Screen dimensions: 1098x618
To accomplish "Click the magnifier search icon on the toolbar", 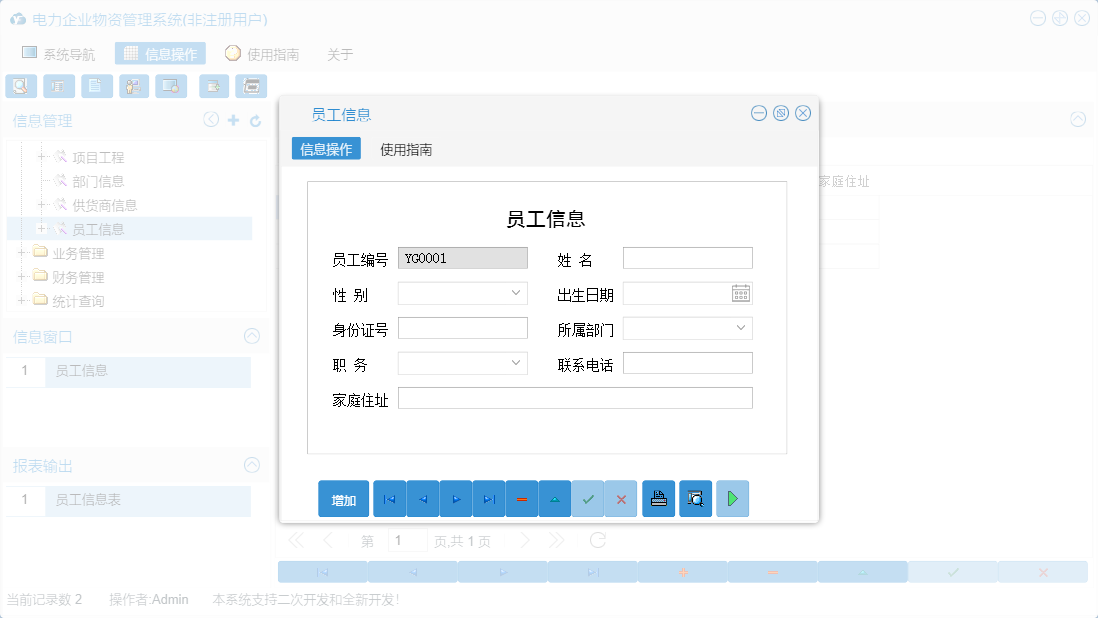I will [20, 86].
